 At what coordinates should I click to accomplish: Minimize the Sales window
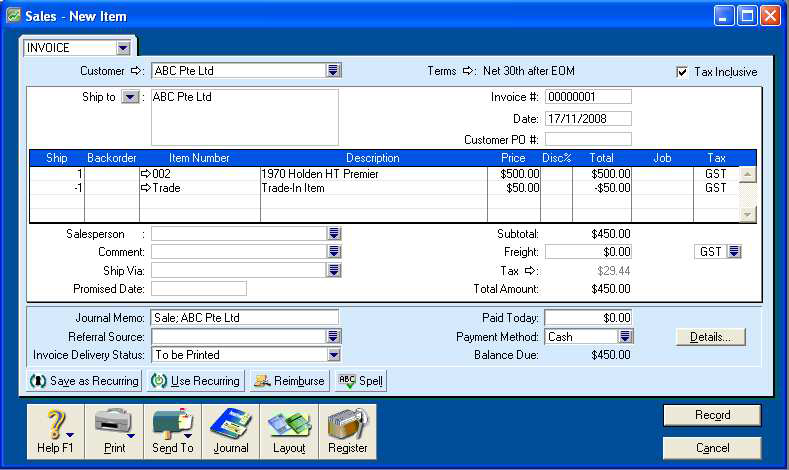coord(724,16)
